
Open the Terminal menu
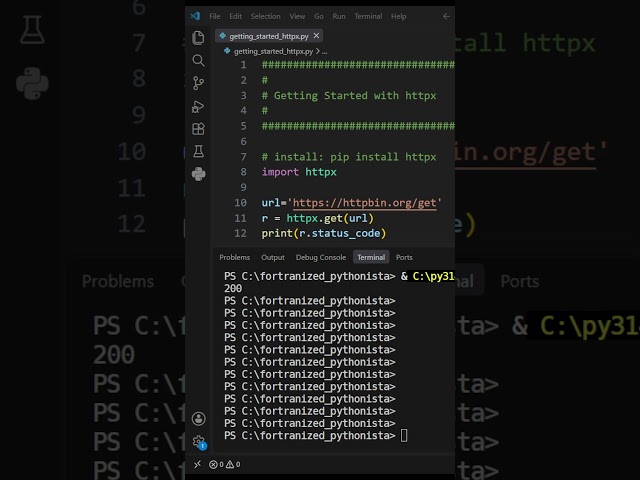click(x=368, y=16)
